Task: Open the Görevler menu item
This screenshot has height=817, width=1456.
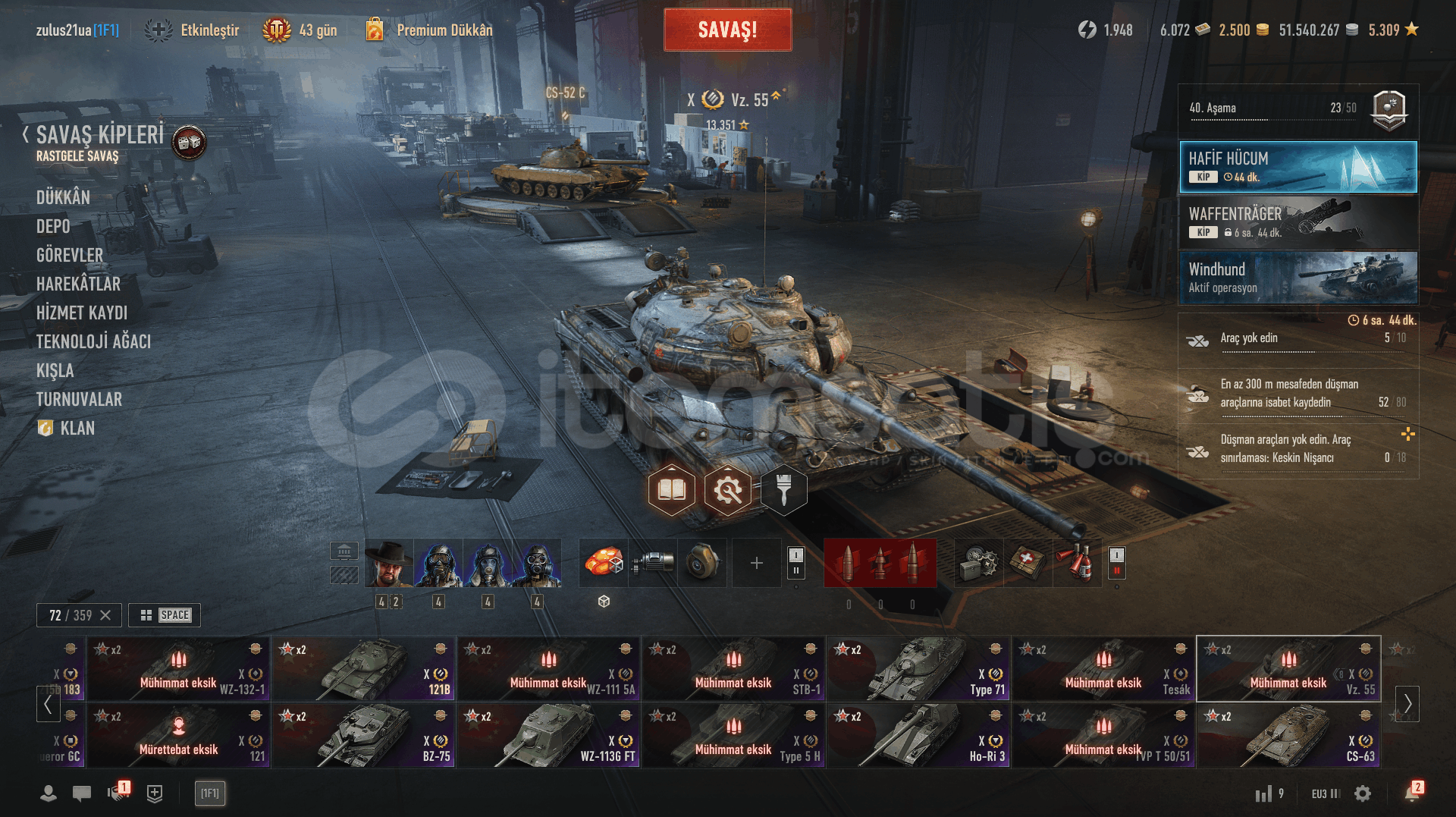Action: coord(70,255)
